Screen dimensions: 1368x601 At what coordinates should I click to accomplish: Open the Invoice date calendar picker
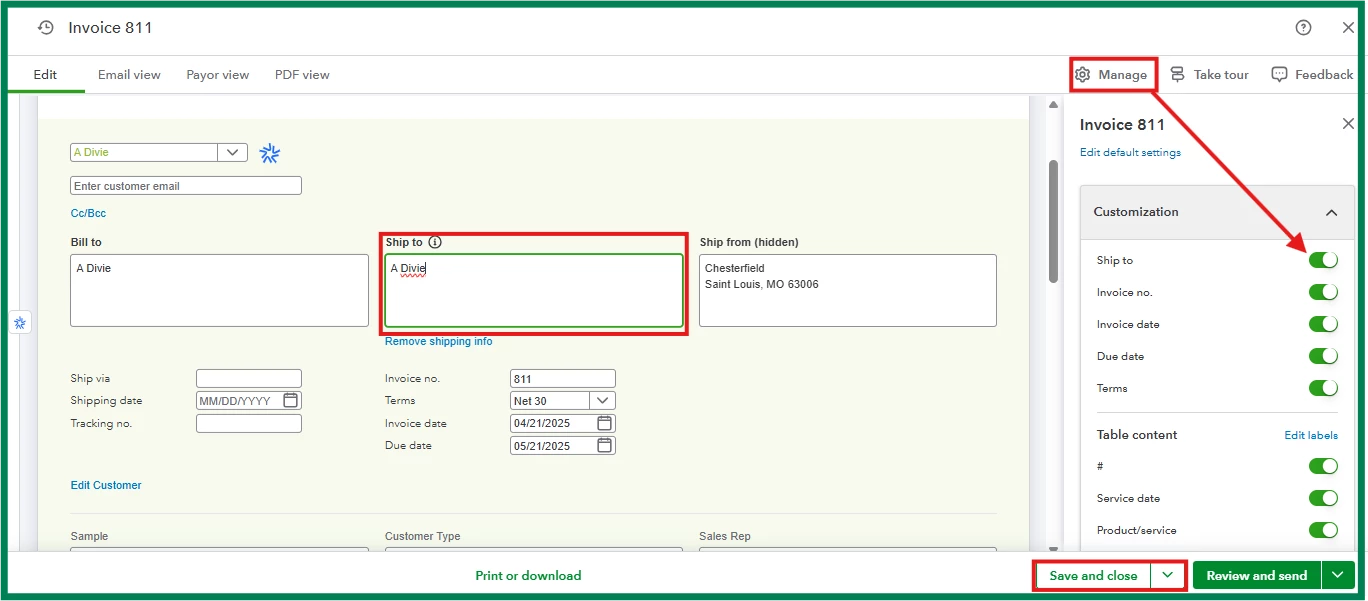pos(604,423)
